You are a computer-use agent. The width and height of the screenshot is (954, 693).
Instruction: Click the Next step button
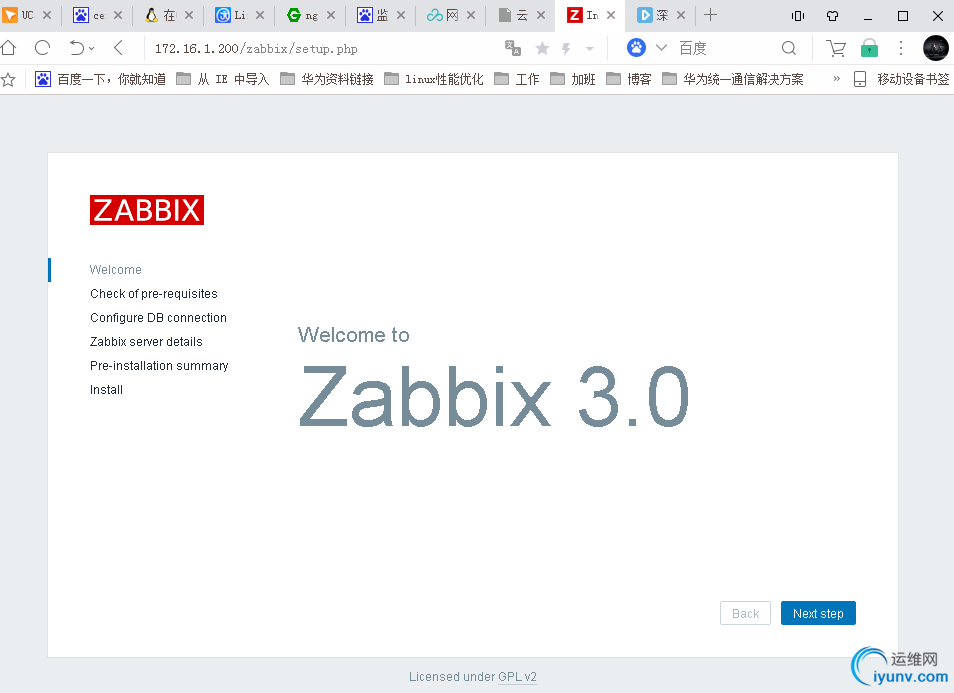coord(818,613)
